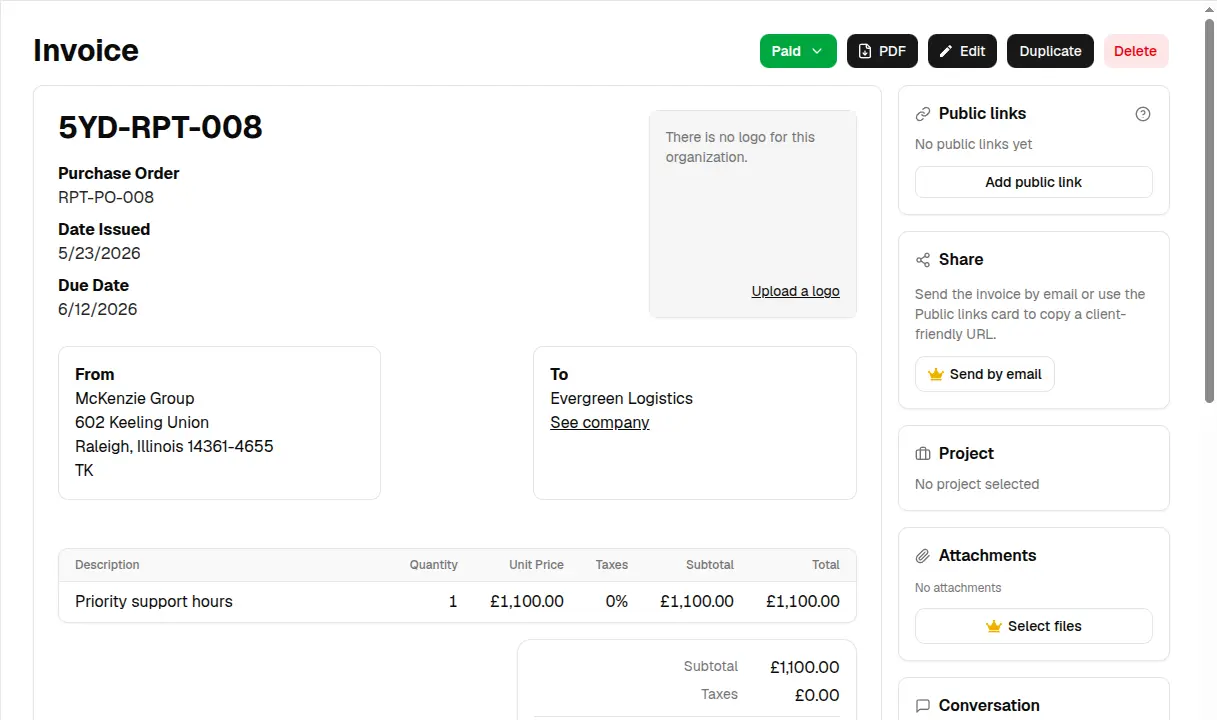
Task: Click the Description column header
Action: pyautogui.click(x=107, y=565)
